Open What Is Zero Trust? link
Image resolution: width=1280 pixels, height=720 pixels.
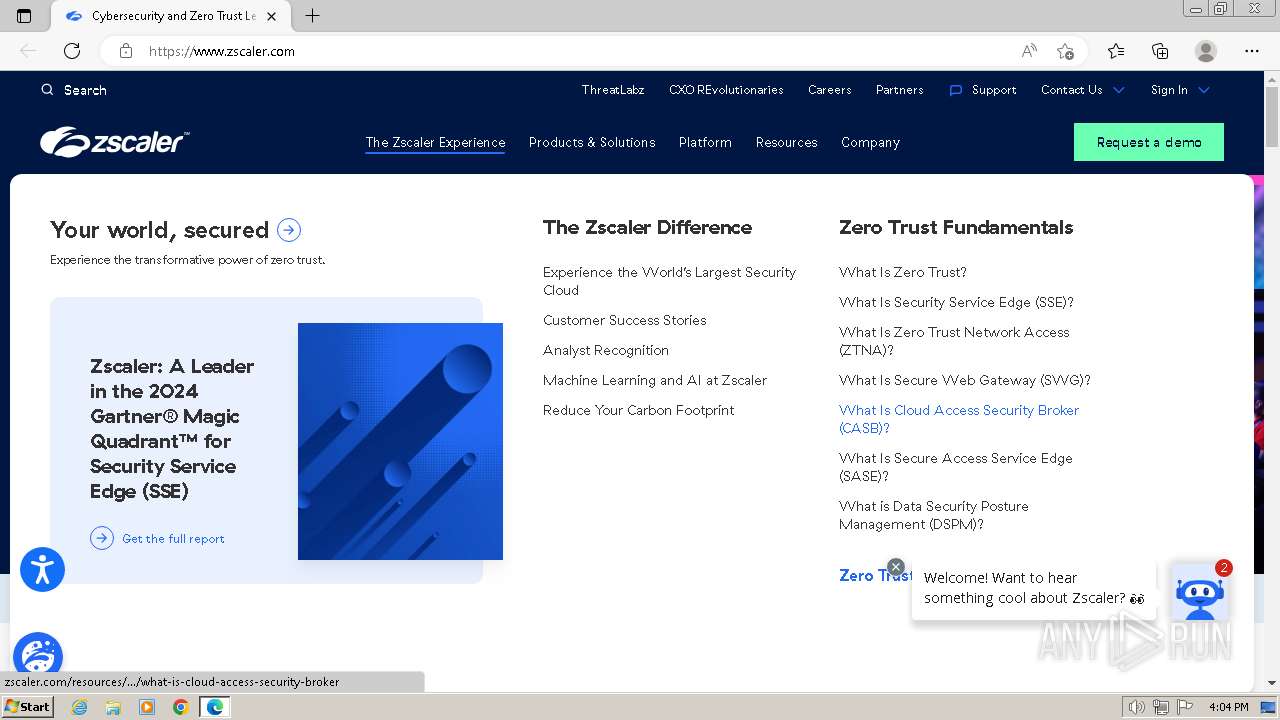[903, 272]
